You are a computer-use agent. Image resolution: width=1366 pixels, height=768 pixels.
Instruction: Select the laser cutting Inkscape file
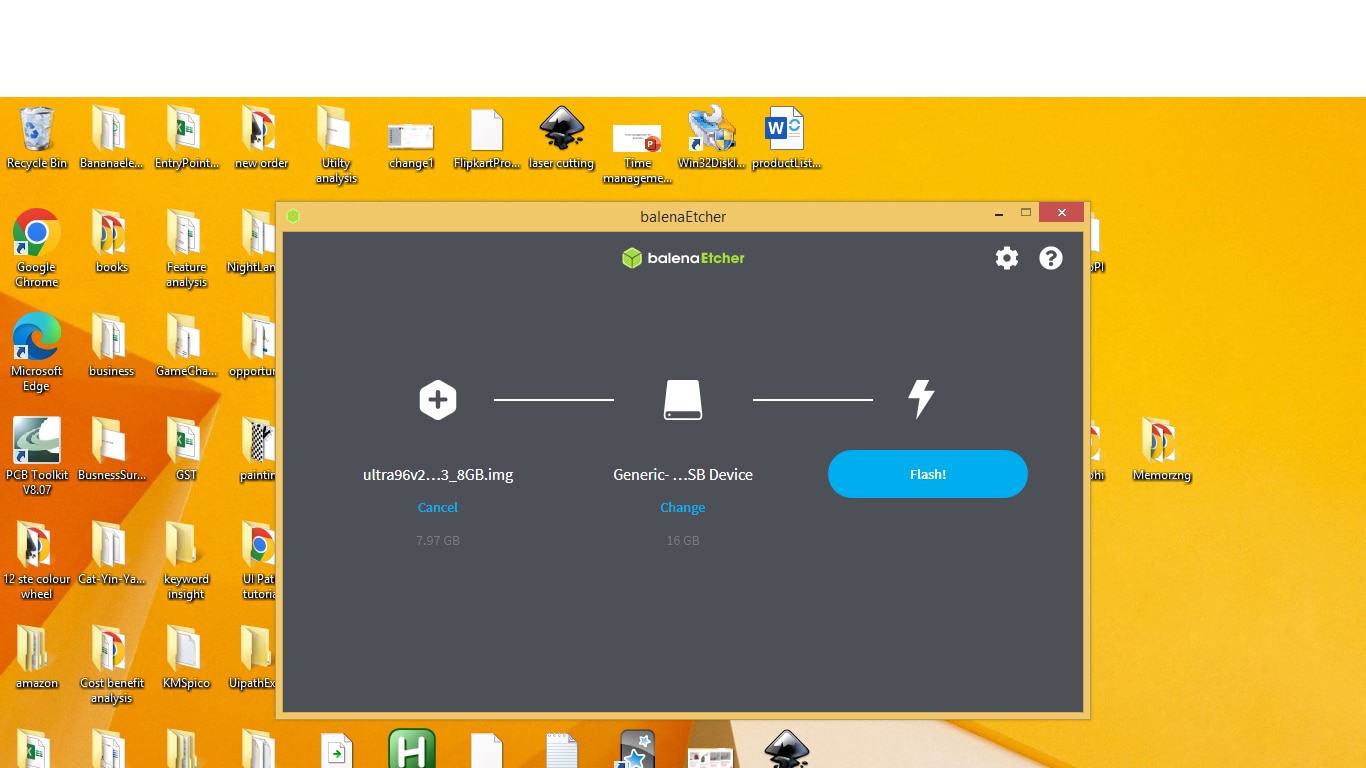coord(561,138)
